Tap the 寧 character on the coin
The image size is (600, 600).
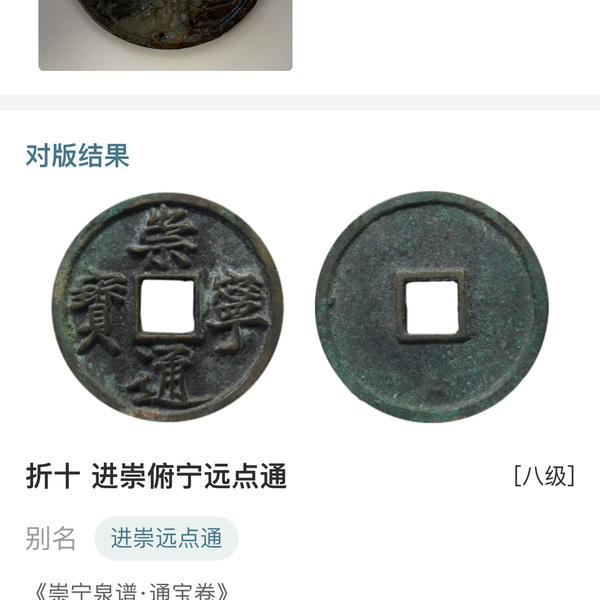point(240,310)
